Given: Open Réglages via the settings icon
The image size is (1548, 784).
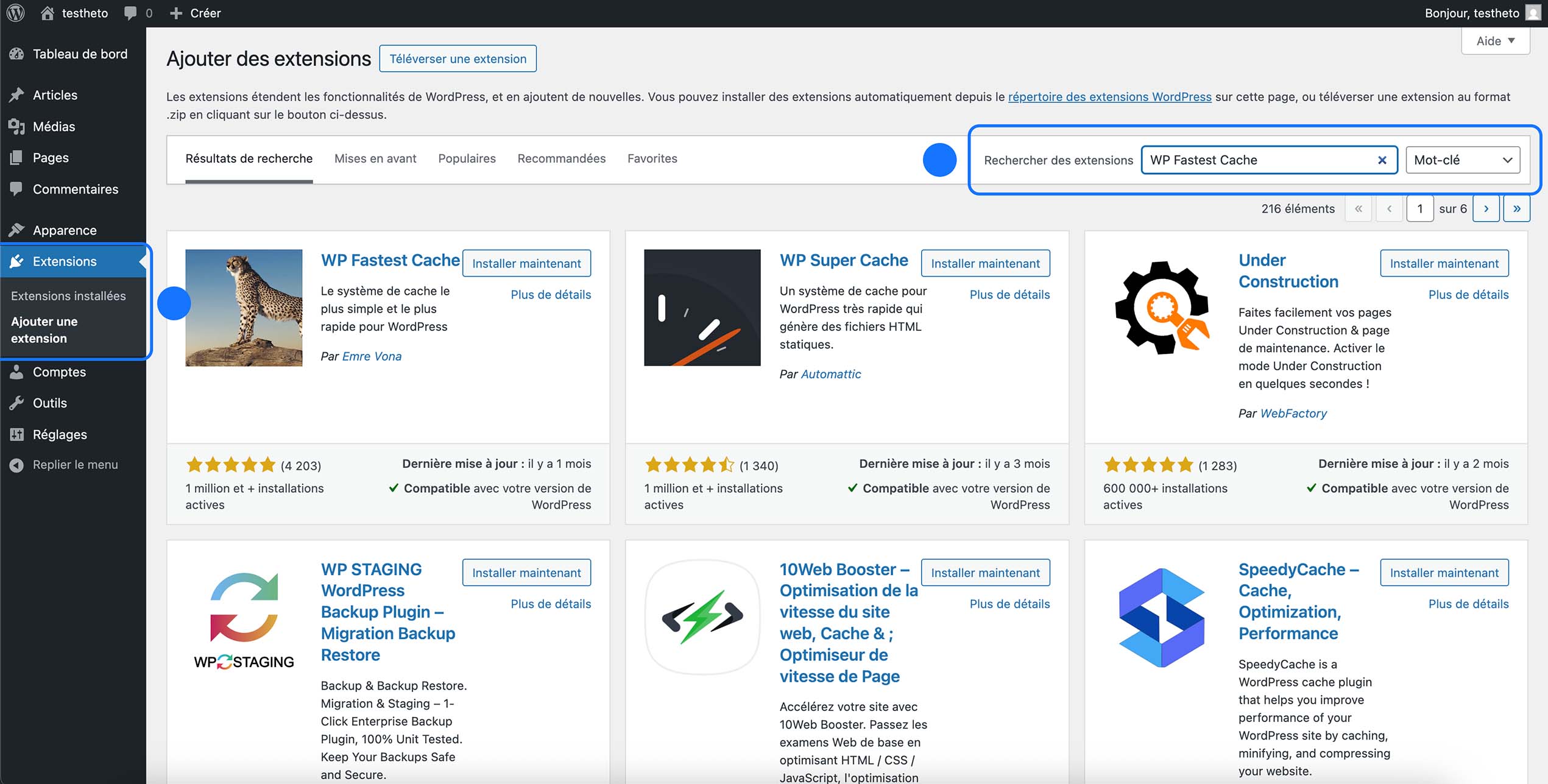Looking at the screenshot, I should [16, 434].
